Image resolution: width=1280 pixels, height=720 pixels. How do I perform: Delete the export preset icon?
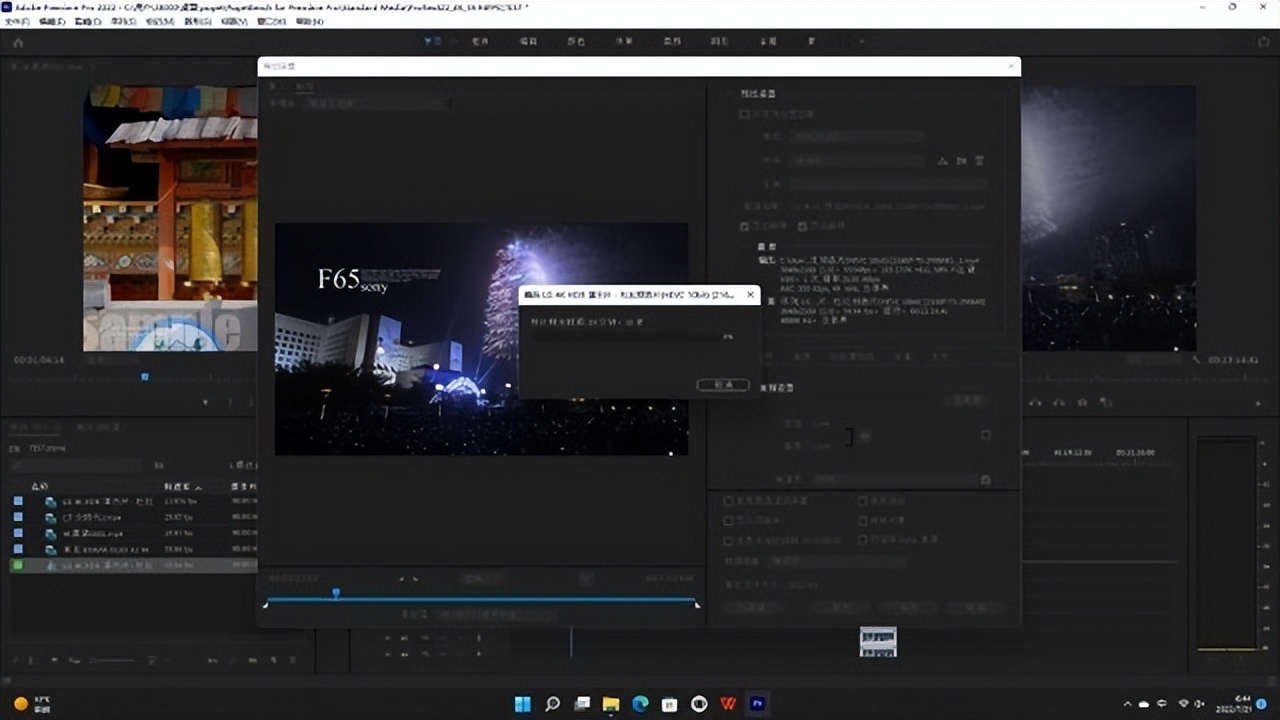click(979, 161)
